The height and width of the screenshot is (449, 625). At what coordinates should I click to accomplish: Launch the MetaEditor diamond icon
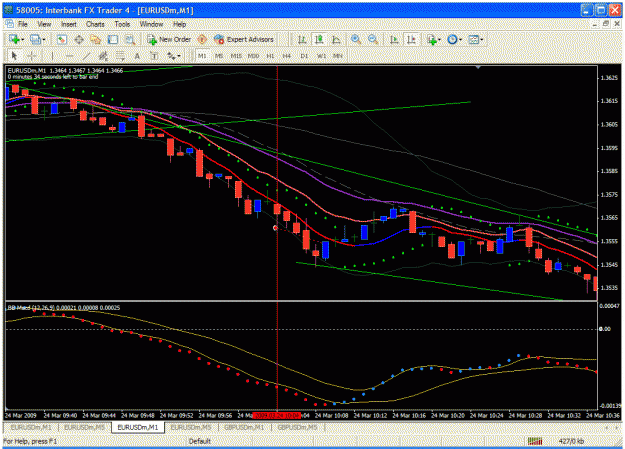tap(202, 39)
